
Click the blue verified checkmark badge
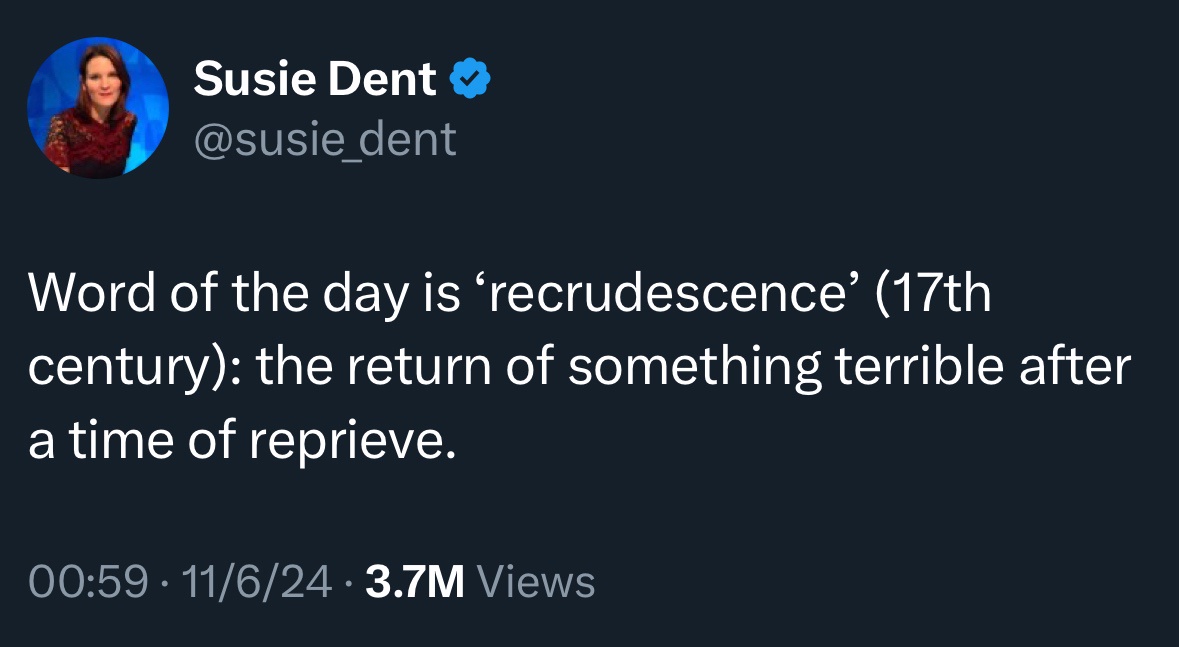(x=470, y=78)
